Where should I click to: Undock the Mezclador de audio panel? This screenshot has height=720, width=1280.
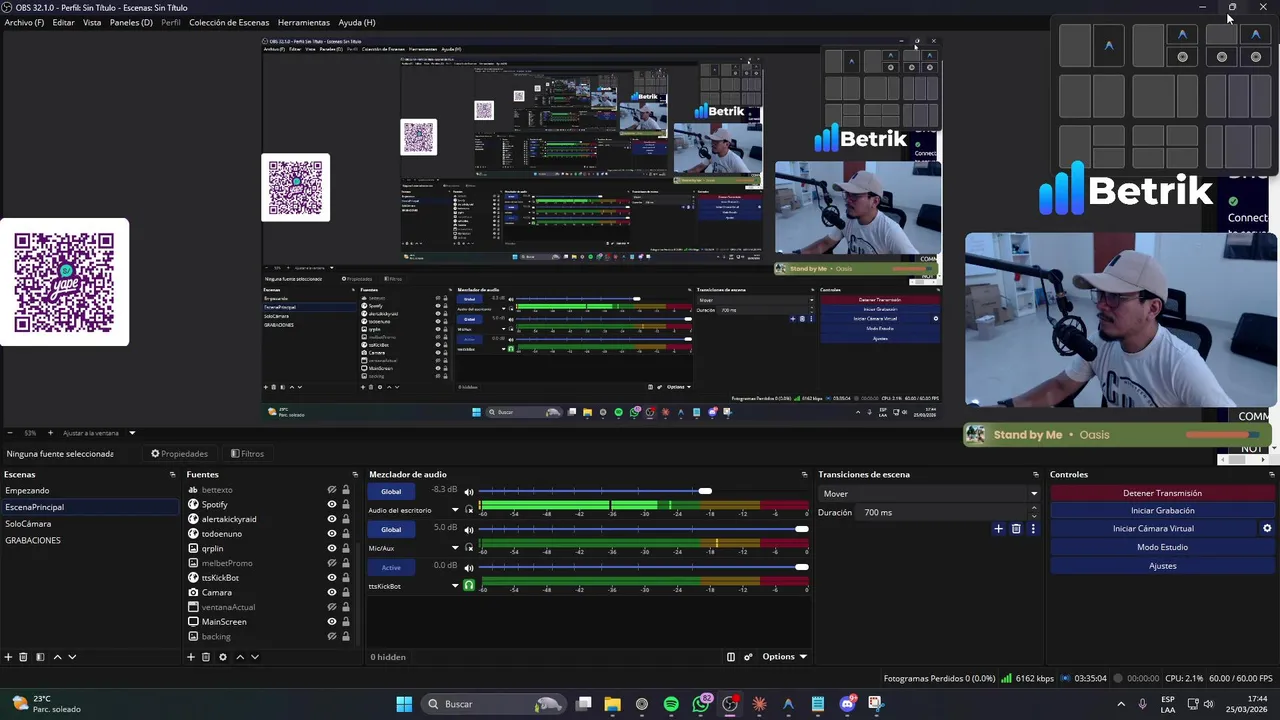(x=805, y=475)
